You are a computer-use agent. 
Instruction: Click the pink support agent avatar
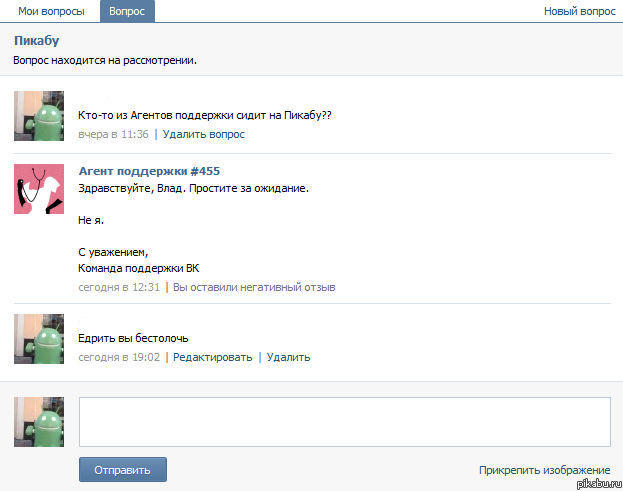point(39,189)
